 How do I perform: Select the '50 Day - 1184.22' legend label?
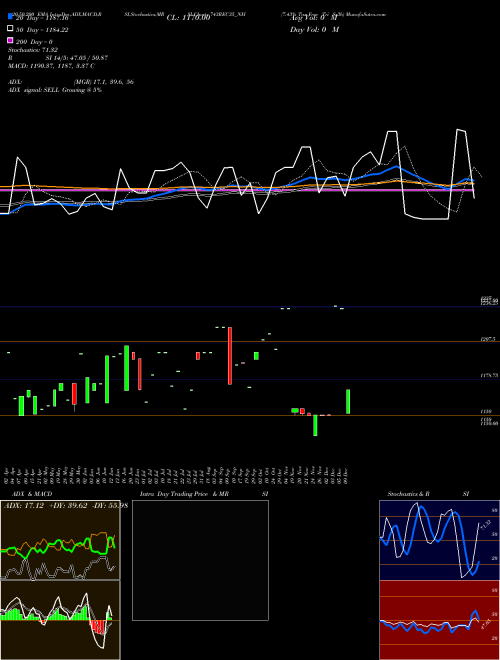click(42, 30)
